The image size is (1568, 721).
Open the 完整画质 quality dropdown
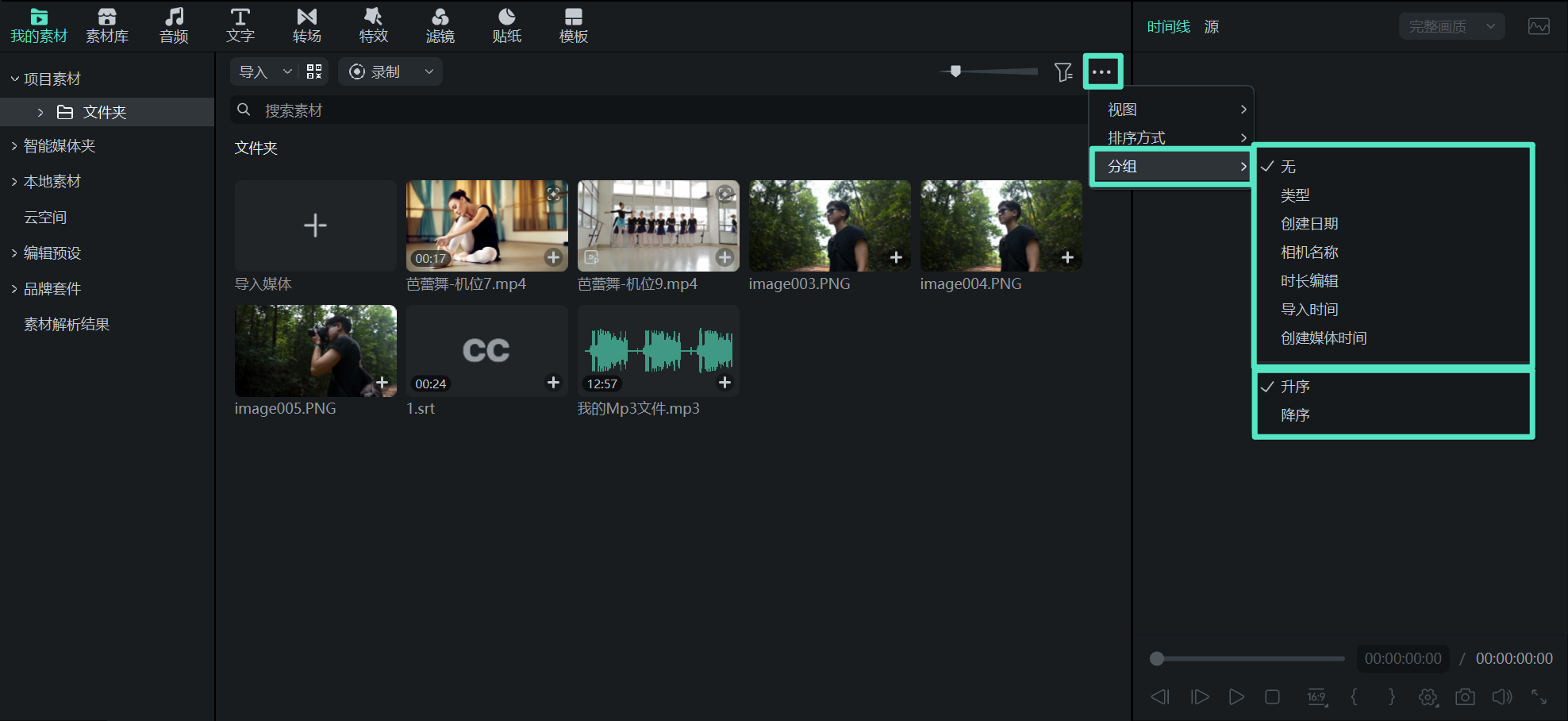(1451, 26)
